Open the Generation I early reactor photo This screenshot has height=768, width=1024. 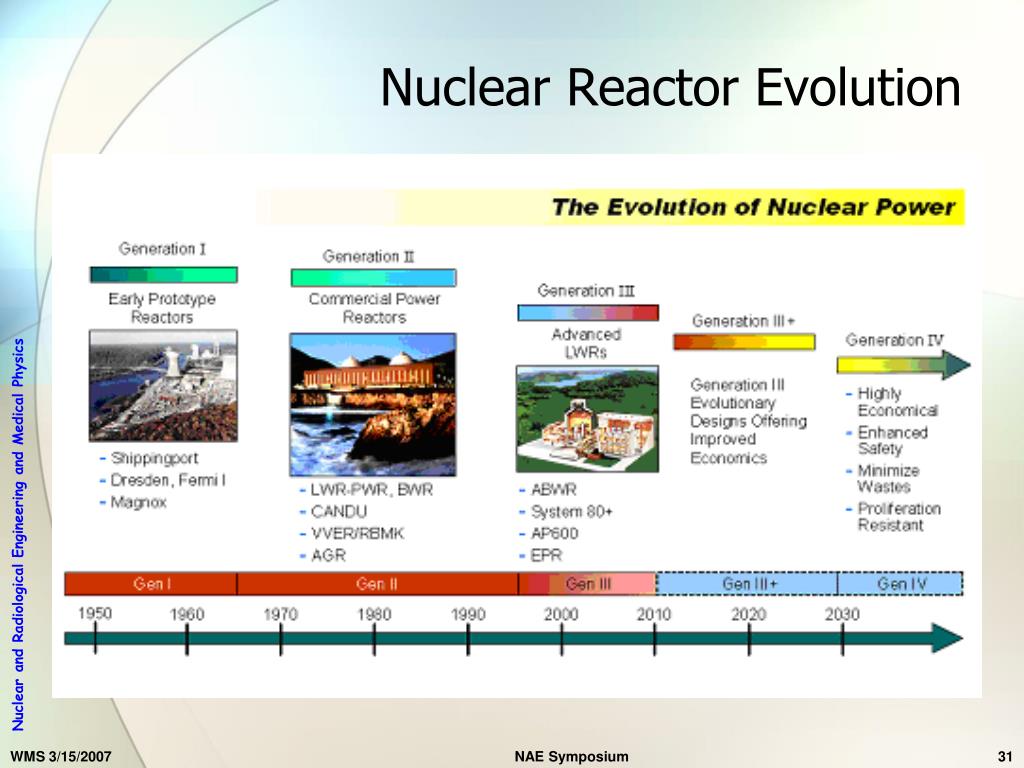163,386
